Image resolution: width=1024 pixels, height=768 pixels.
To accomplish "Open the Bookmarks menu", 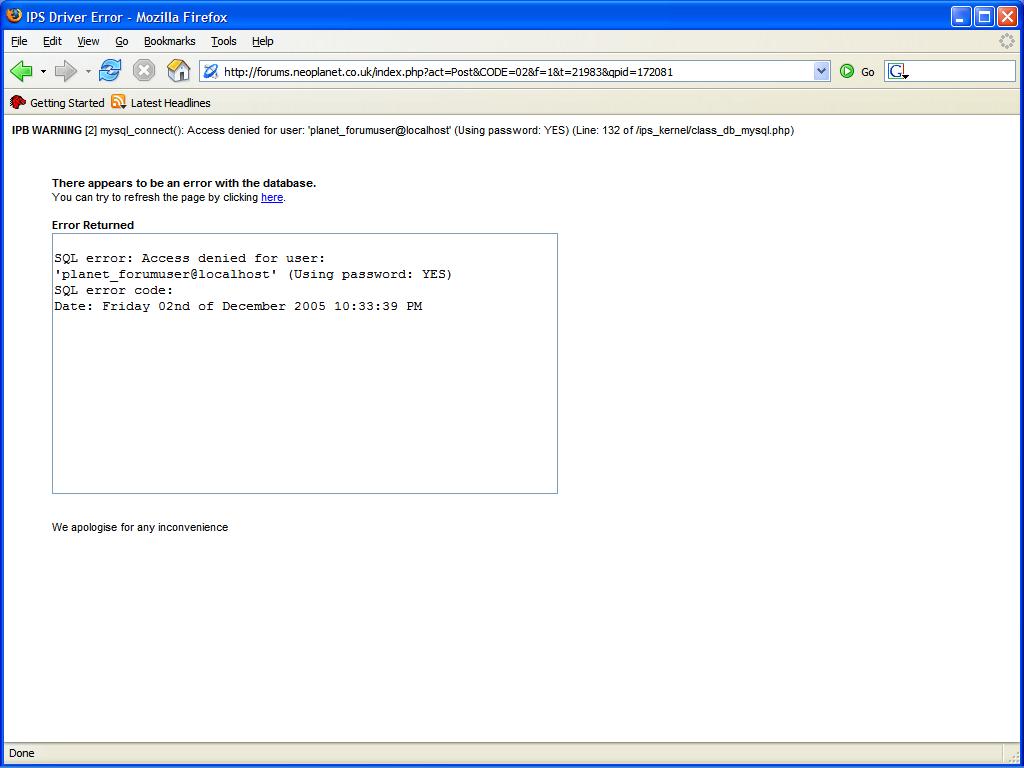I will (170, 41).
